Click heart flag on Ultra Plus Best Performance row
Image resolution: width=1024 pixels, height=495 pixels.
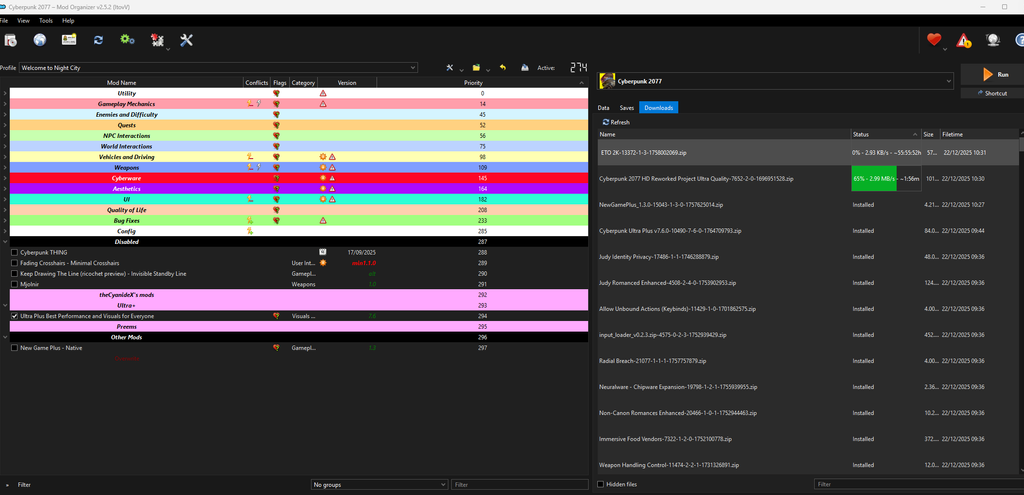coord(276,316)
